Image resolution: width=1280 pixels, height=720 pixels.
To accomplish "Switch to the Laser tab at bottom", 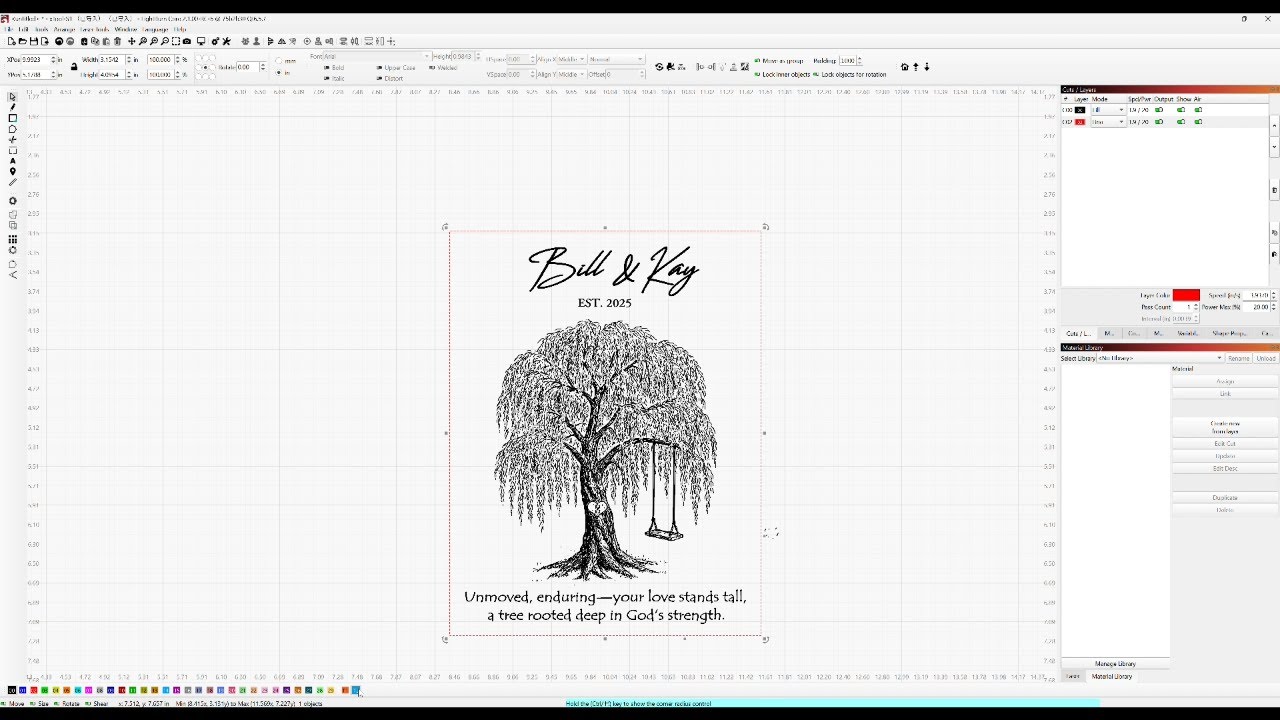I will pyautogui.click(x=1073, y=676).
